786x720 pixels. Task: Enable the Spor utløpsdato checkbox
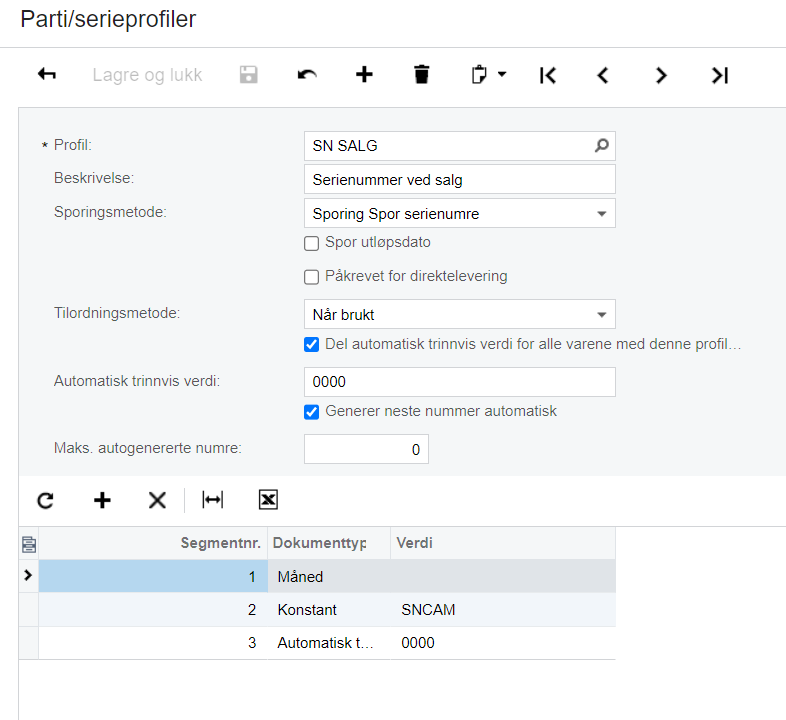tap(311, 243)
